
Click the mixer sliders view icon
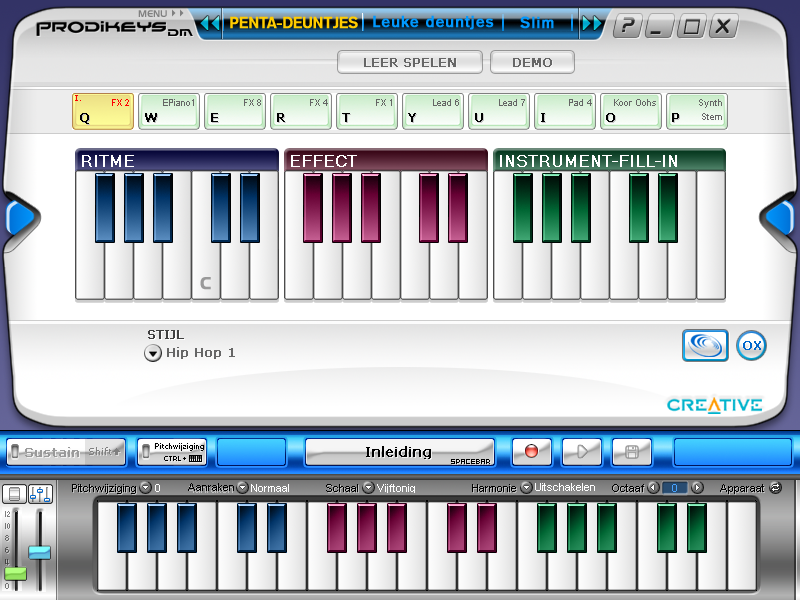pyautogui.click(x=40, y=494)
